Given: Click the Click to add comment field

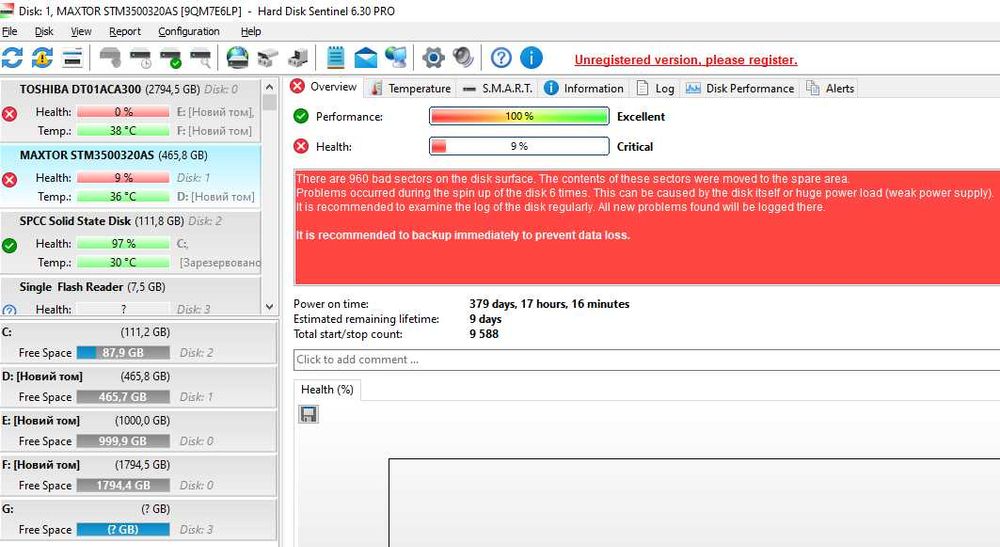Looking at the screenshot, I should (x=647, y=360).
